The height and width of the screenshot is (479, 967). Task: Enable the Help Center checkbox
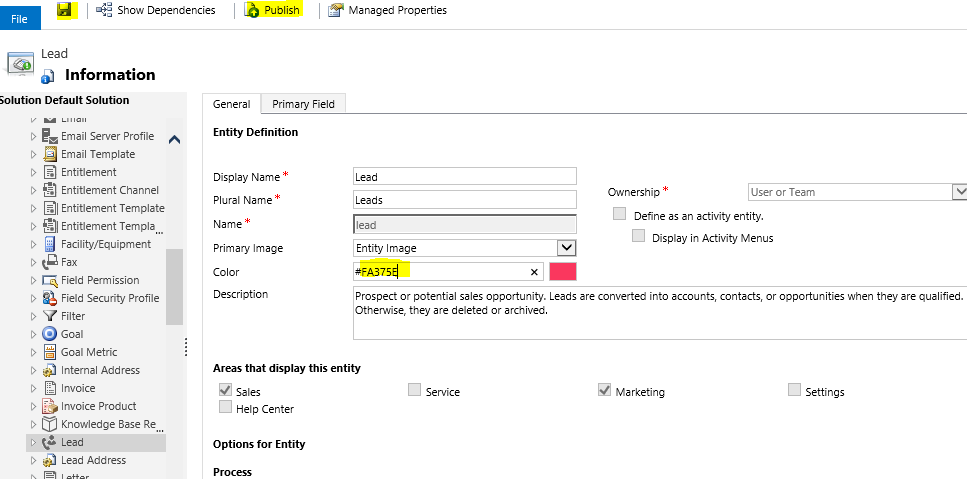point(225,408)
